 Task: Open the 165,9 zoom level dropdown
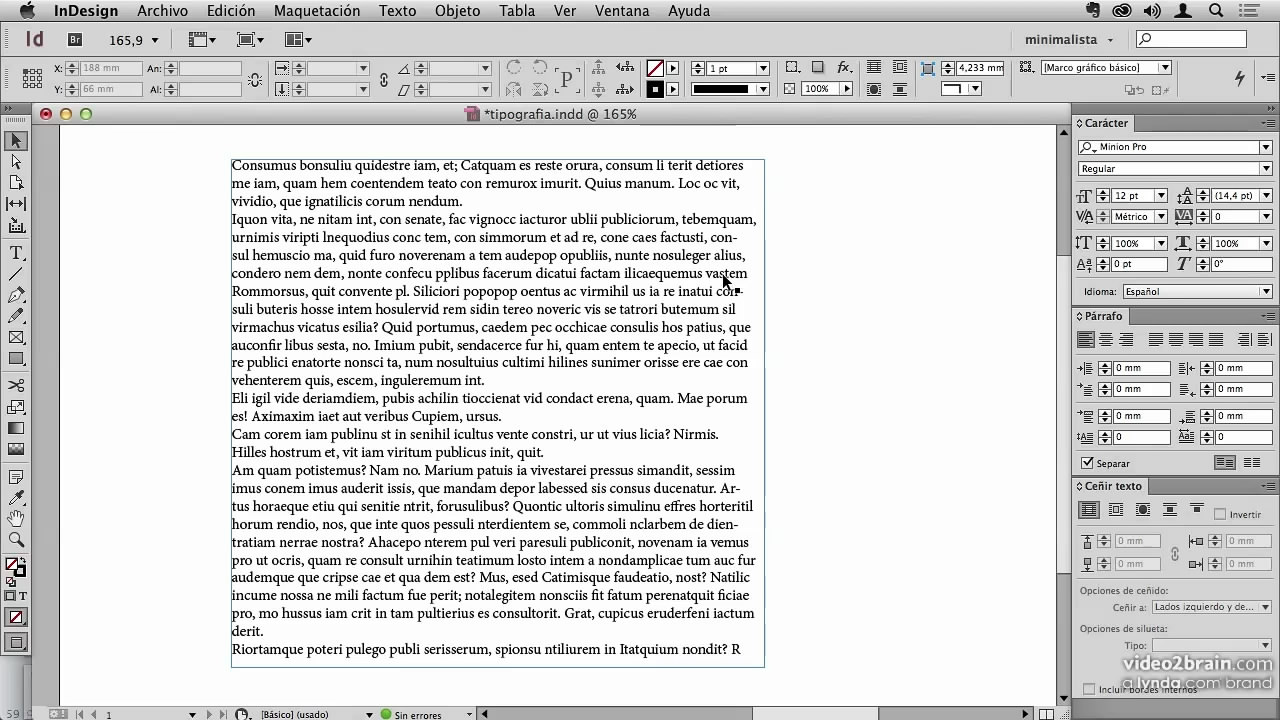click(154, 41)
